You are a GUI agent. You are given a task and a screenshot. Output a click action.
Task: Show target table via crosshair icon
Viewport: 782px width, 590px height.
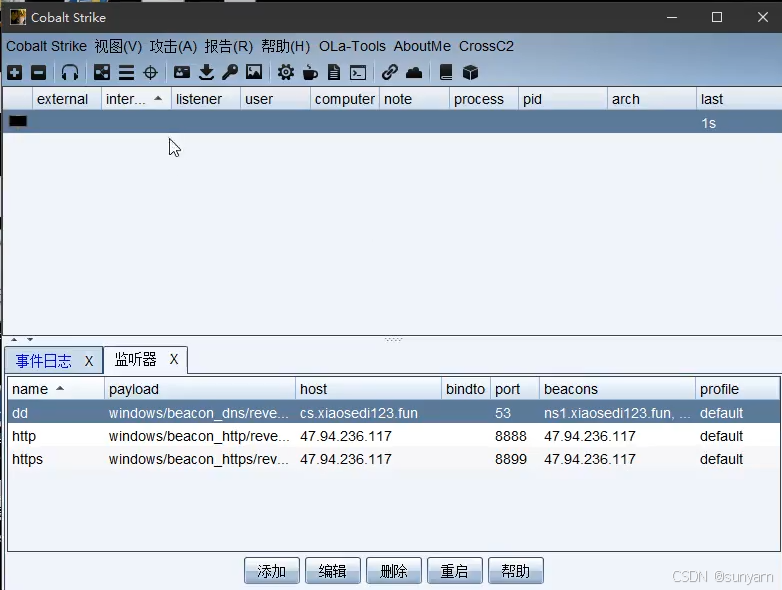point(150,73)
